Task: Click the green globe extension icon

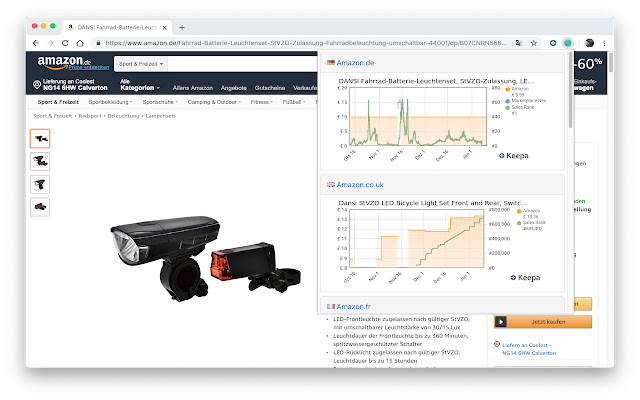Action: click(568, 43)
